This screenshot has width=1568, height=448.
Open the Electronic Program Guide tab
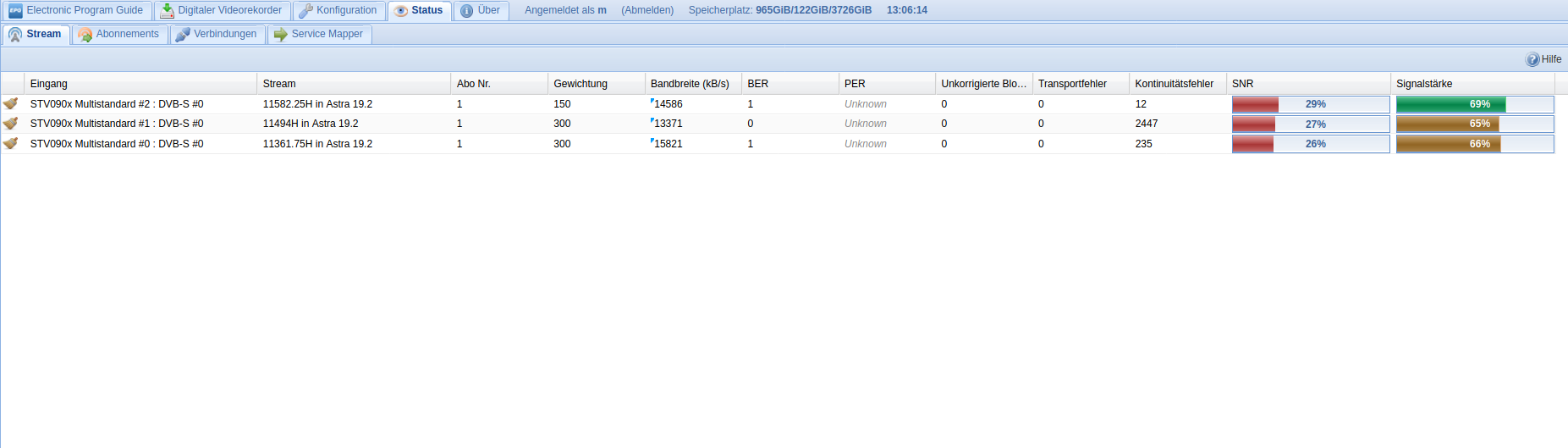[78, 11]
